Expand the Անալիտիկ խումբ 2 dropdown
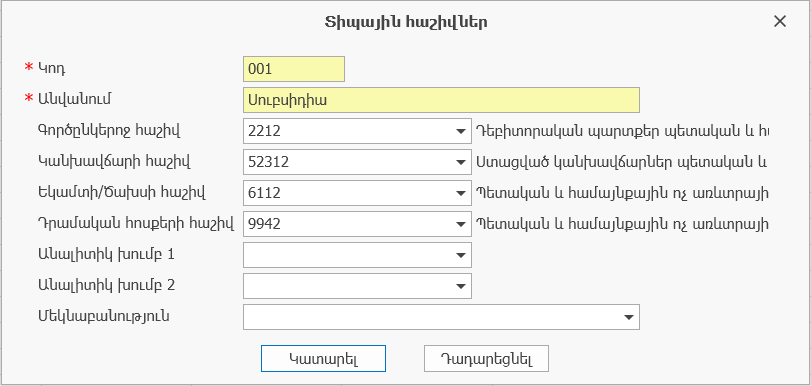Viewport: 811px width, 386px height. 461,286
